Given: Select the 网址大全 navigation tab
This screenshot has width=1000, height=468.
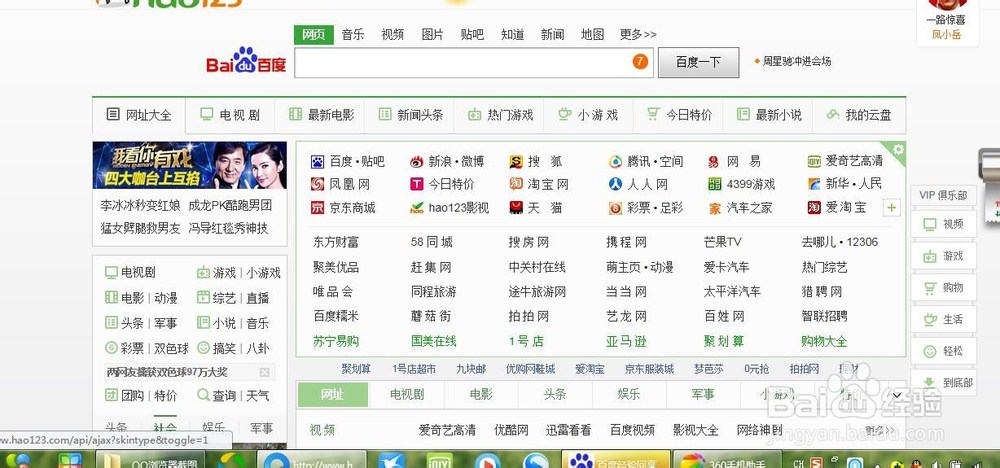Looking at the screenshot, I should pyautogui.click(x=139, y=115).
